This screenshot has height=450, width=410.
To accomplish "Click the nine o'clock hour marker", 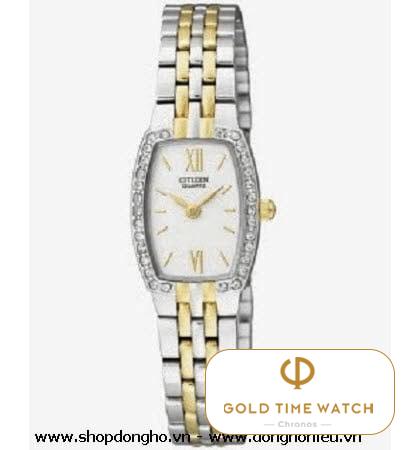I will pos(161,211).
